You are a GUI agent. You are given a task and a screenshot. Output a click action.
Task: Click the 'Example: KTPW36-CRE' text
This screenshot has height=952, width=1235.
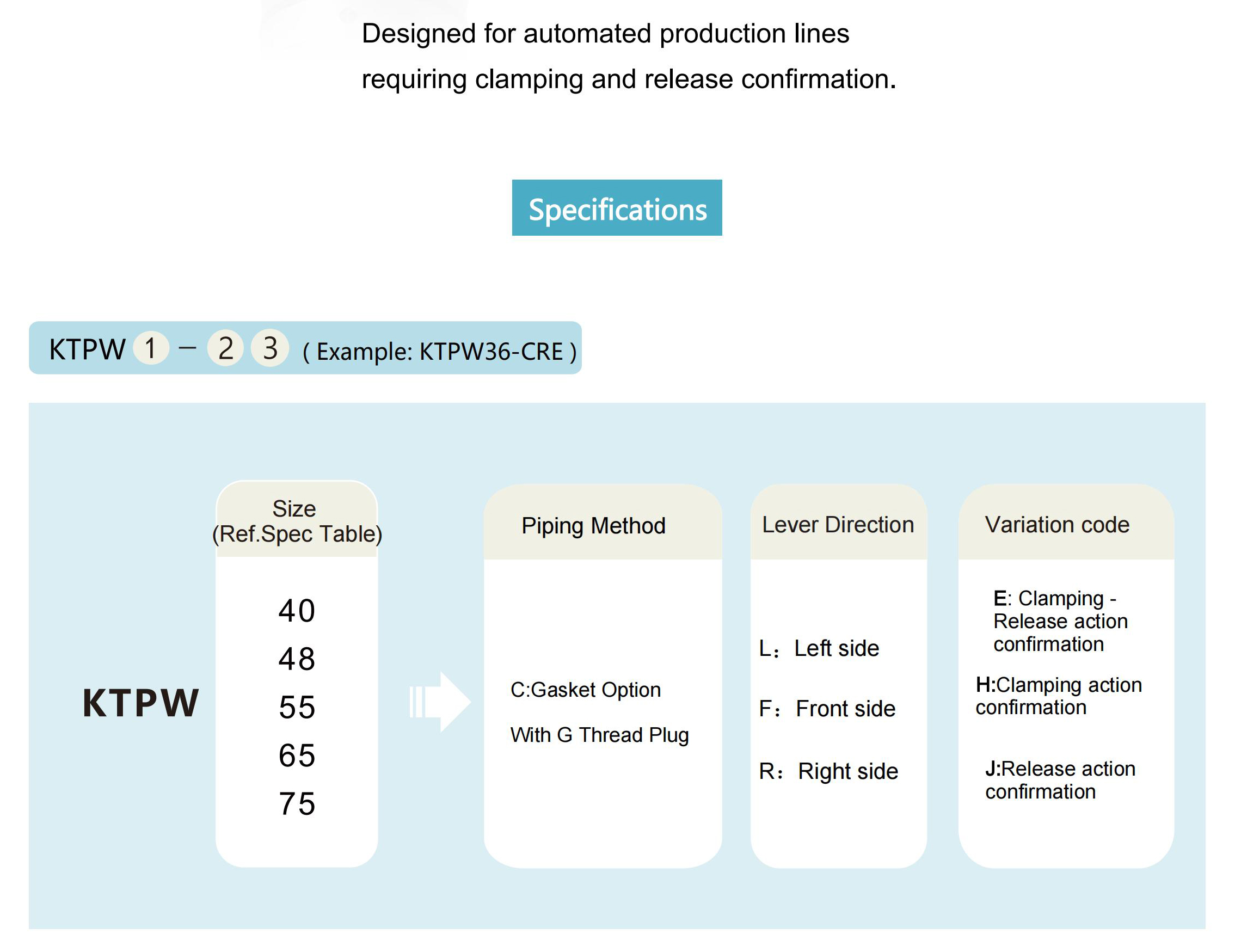coord(440,352)
